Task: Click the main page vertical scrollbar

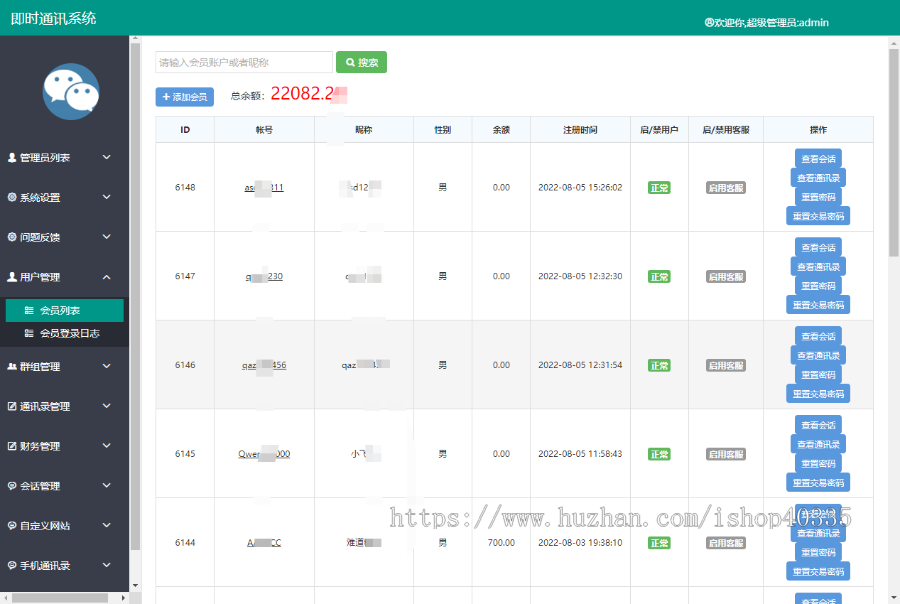Action: 893,150
